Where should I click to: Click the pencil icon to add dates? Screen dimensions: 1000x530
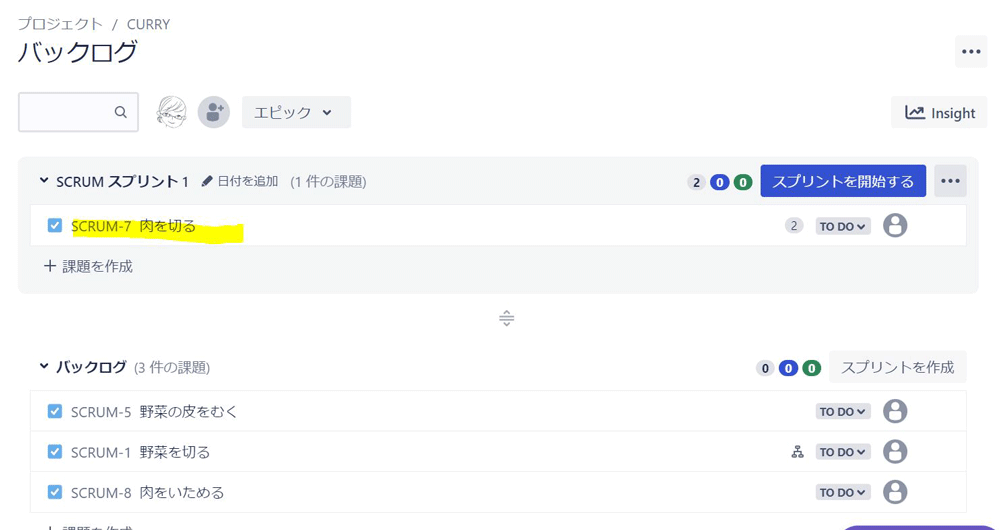click(206, 181)
